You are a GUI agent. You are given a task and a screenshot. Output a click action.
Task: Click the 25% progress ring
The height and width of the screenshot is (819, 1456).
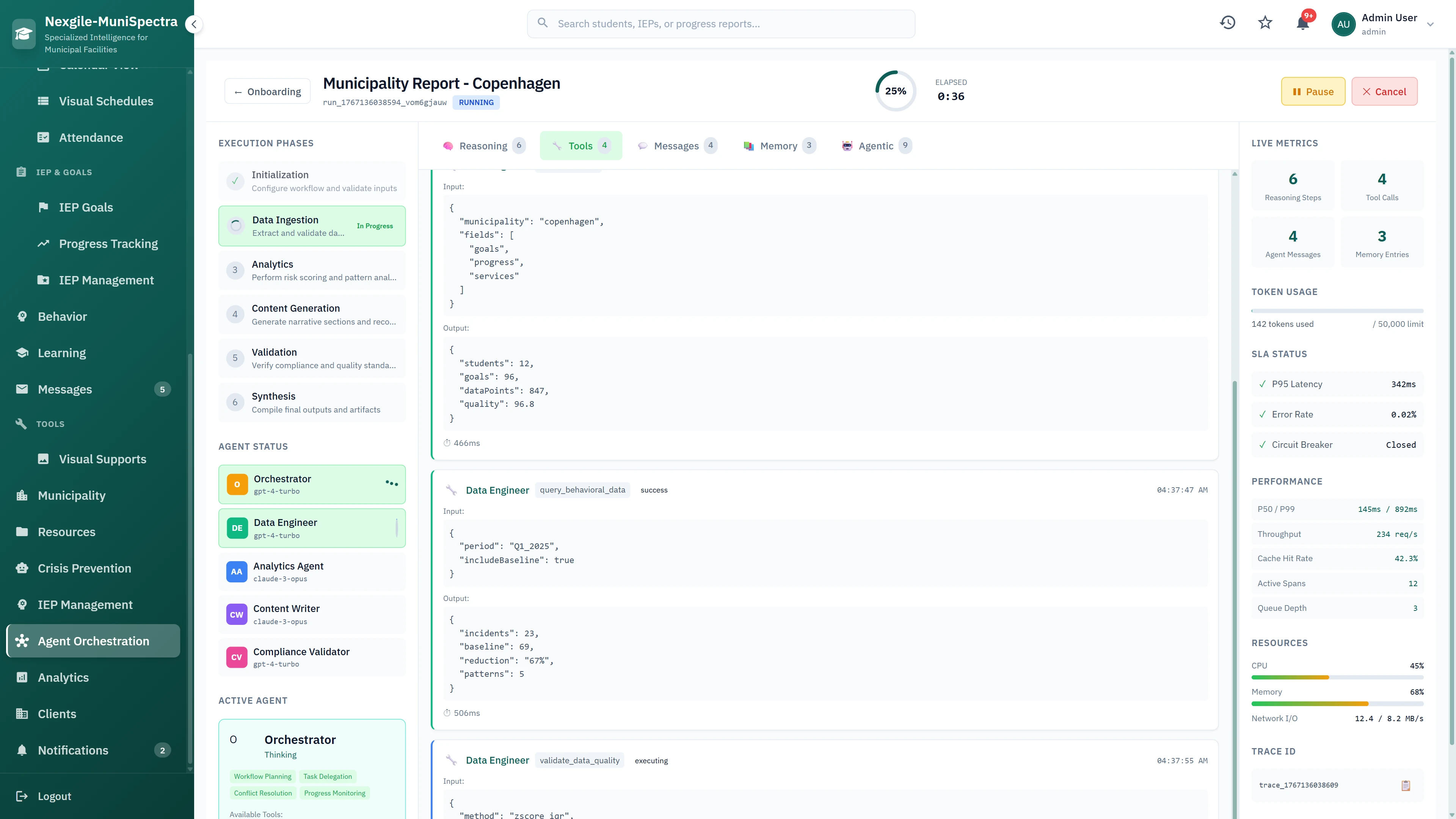pyautogui.click(x=895, y=91)
